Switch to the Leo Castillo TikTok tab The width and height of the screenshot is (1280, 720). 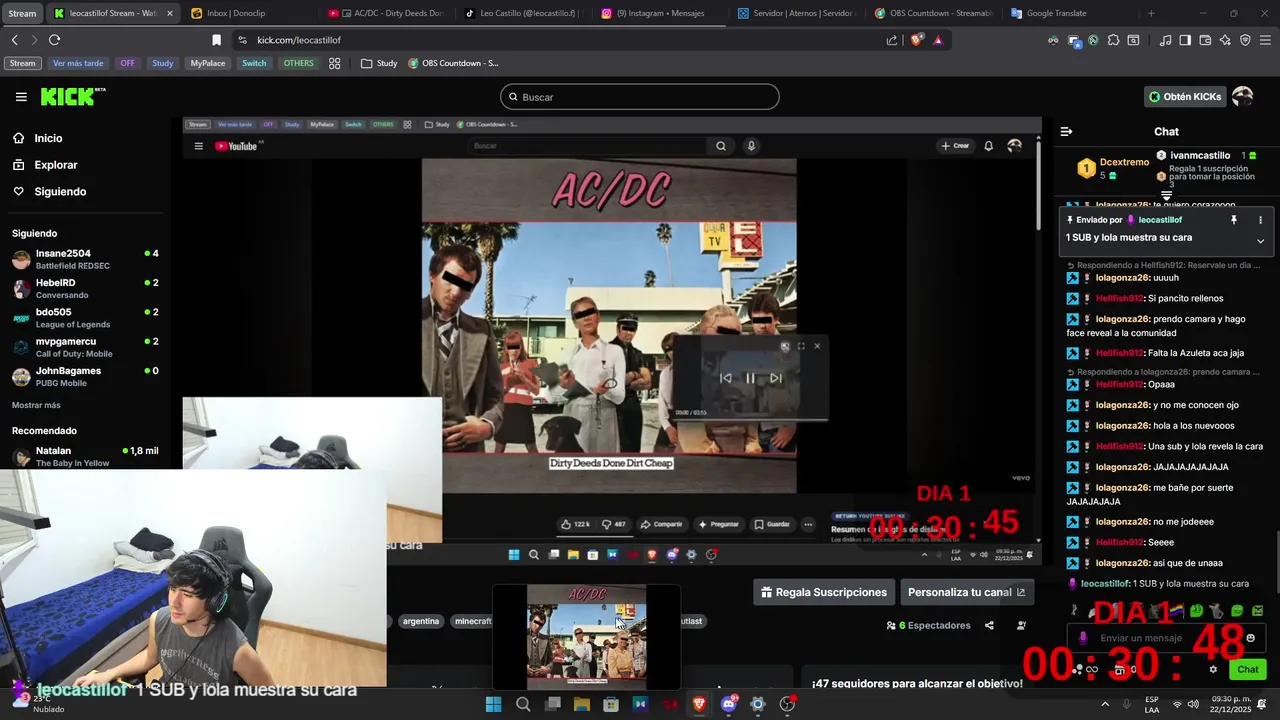[x=524, y=13]
